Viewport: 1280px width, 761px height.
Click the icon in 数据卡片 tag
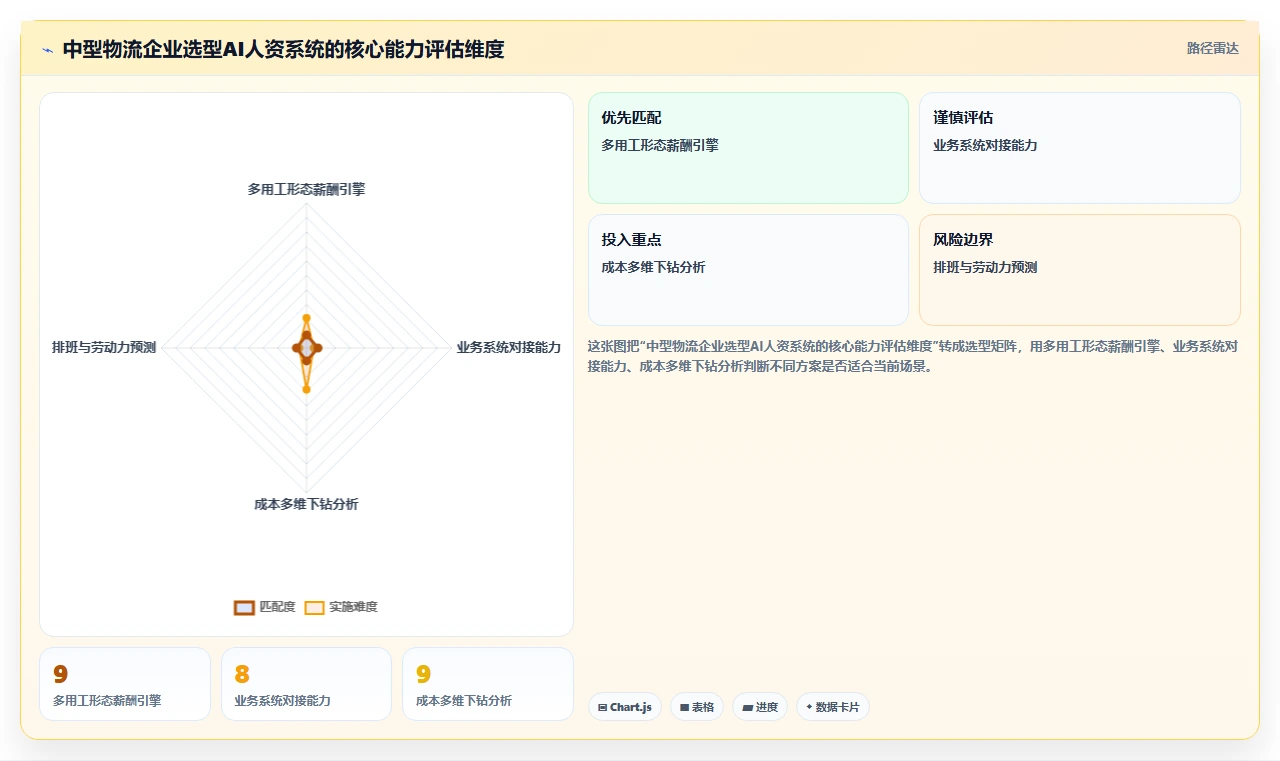click(x=809, y=707)
